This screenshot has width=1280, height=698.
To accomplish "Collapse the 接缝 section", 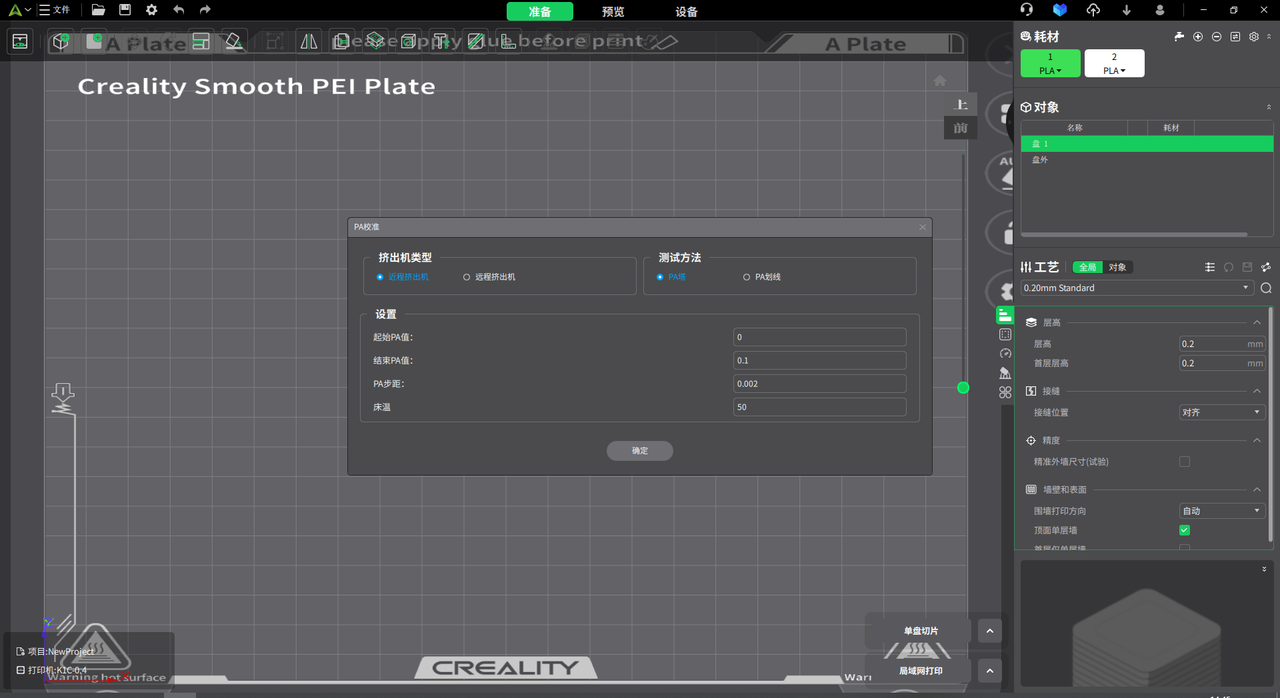I will coord(1257,391).
